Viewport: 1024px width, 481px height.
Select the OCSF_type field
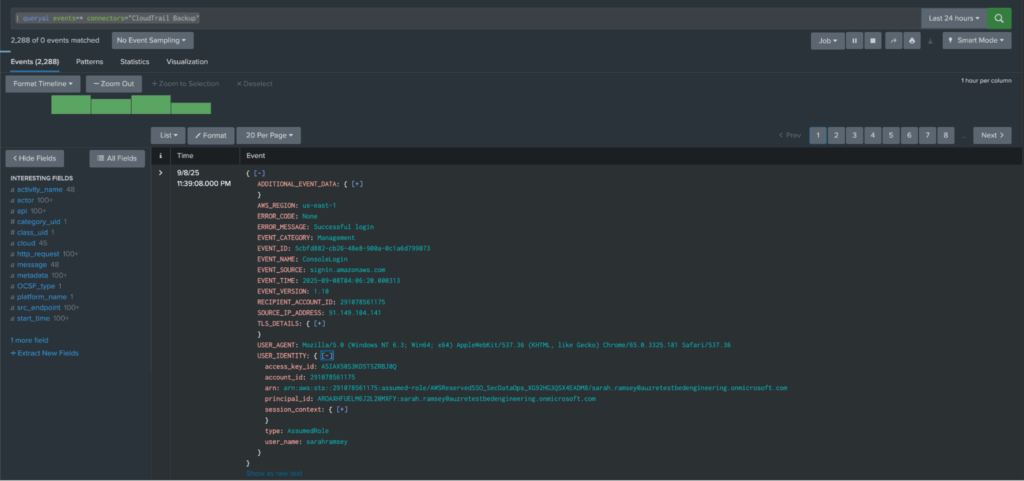coord(36,286)
